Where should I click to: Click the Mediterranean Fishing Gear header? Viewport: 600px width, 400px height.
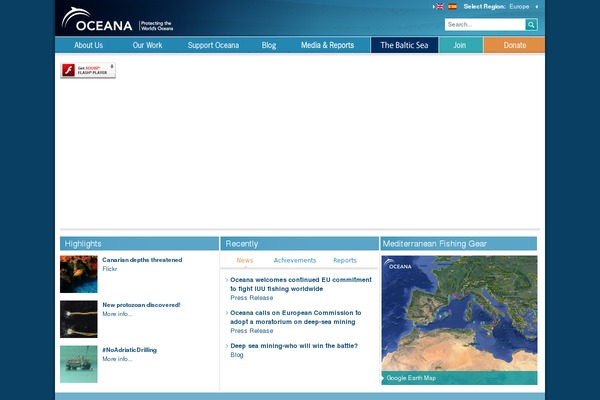click(459, 244)
